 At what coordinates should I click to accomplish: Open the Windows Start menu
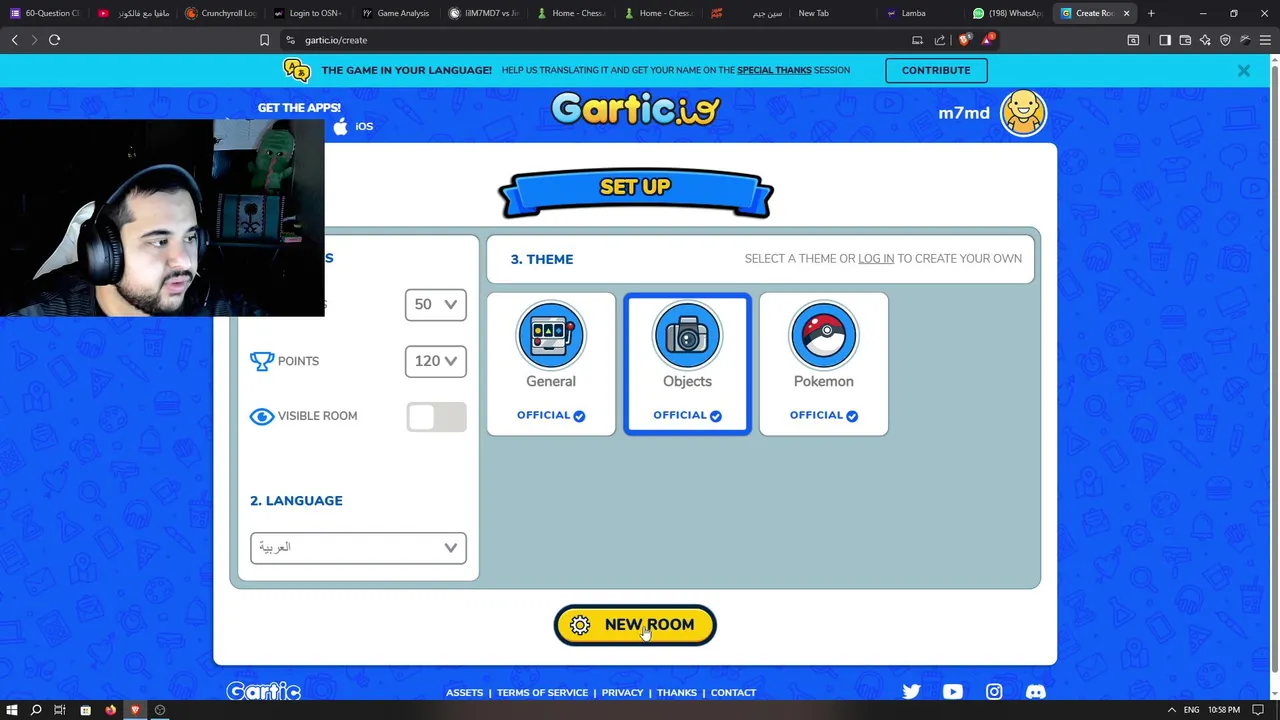point(12,710)
